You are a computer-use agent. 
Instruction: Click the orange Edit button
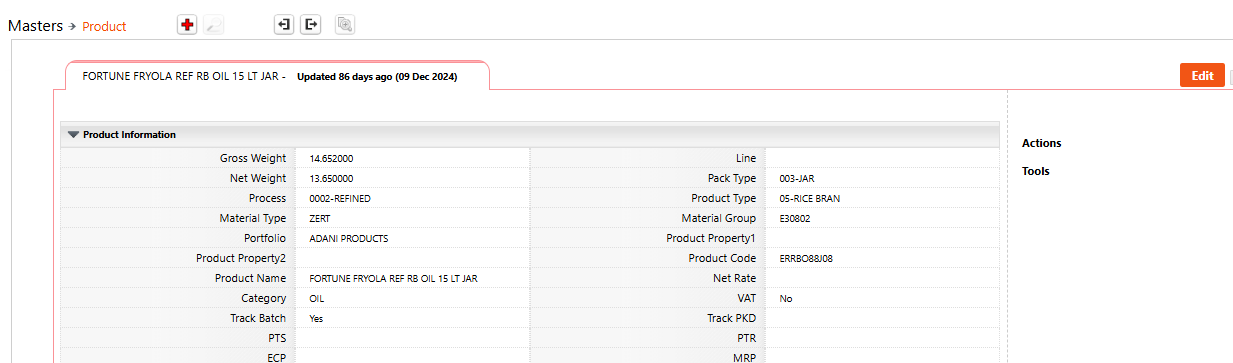pyautogui.click(x=1202, y=76)
